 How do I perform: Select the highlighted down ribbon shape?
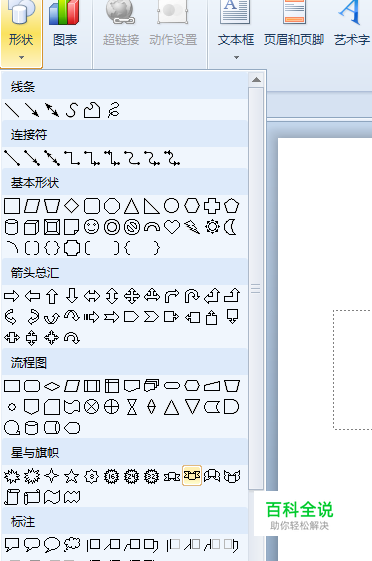click(x=192, y=475)
